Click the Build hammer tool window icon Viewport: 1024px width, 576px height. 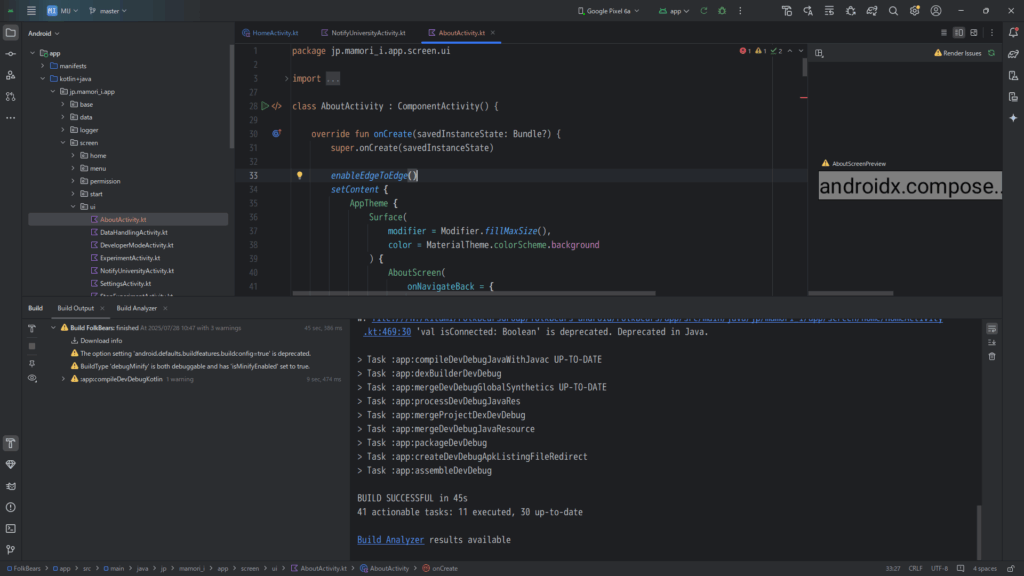coord(11,443)
